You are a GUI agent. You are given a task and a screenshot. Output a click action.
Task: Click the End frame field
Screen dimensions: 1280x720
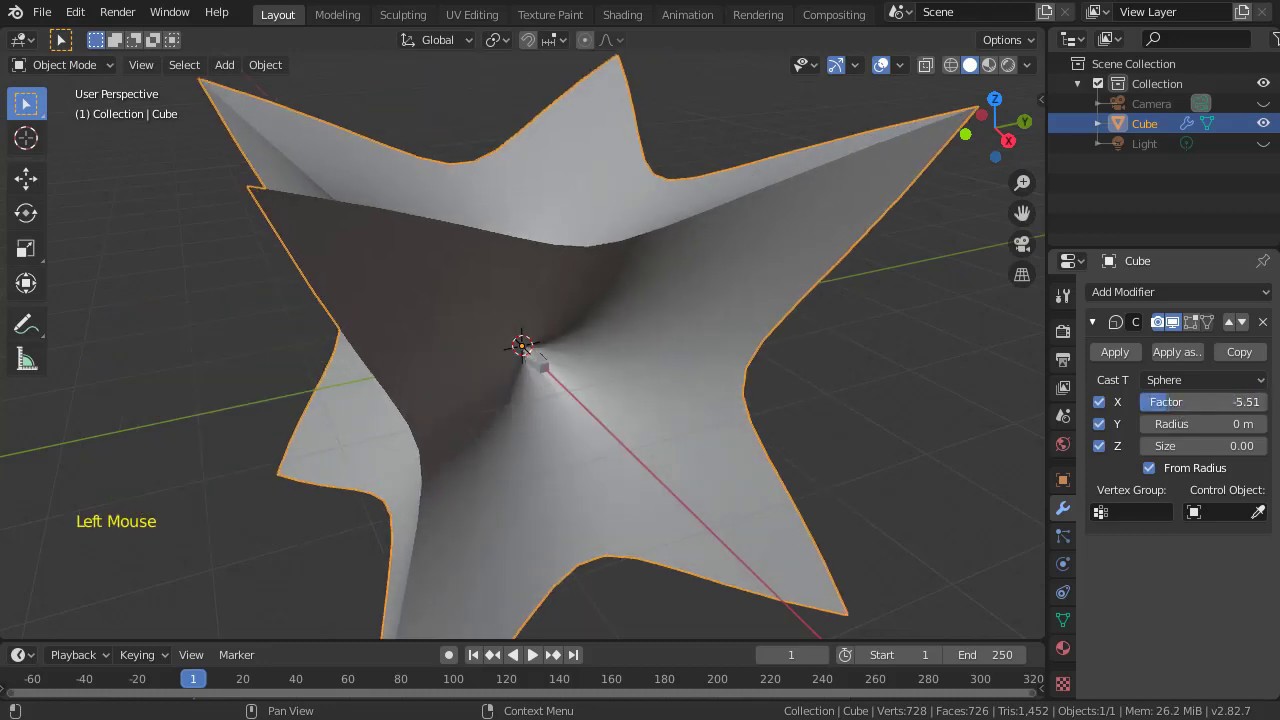pos(985,655)
